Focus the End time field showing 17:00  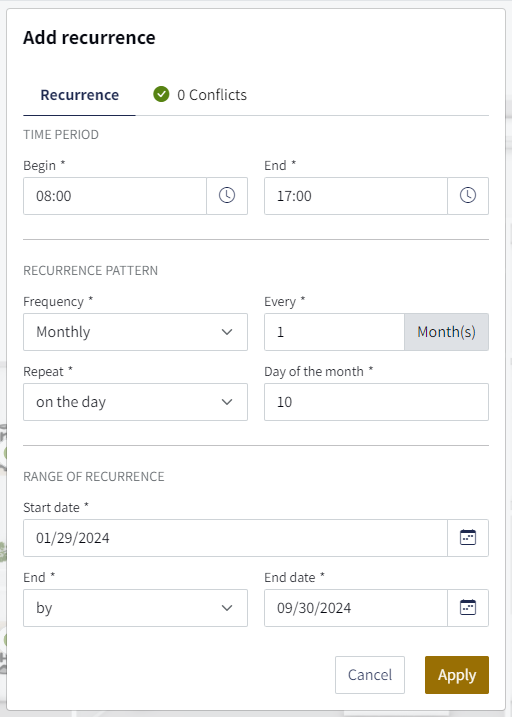[x=356, y=196]
